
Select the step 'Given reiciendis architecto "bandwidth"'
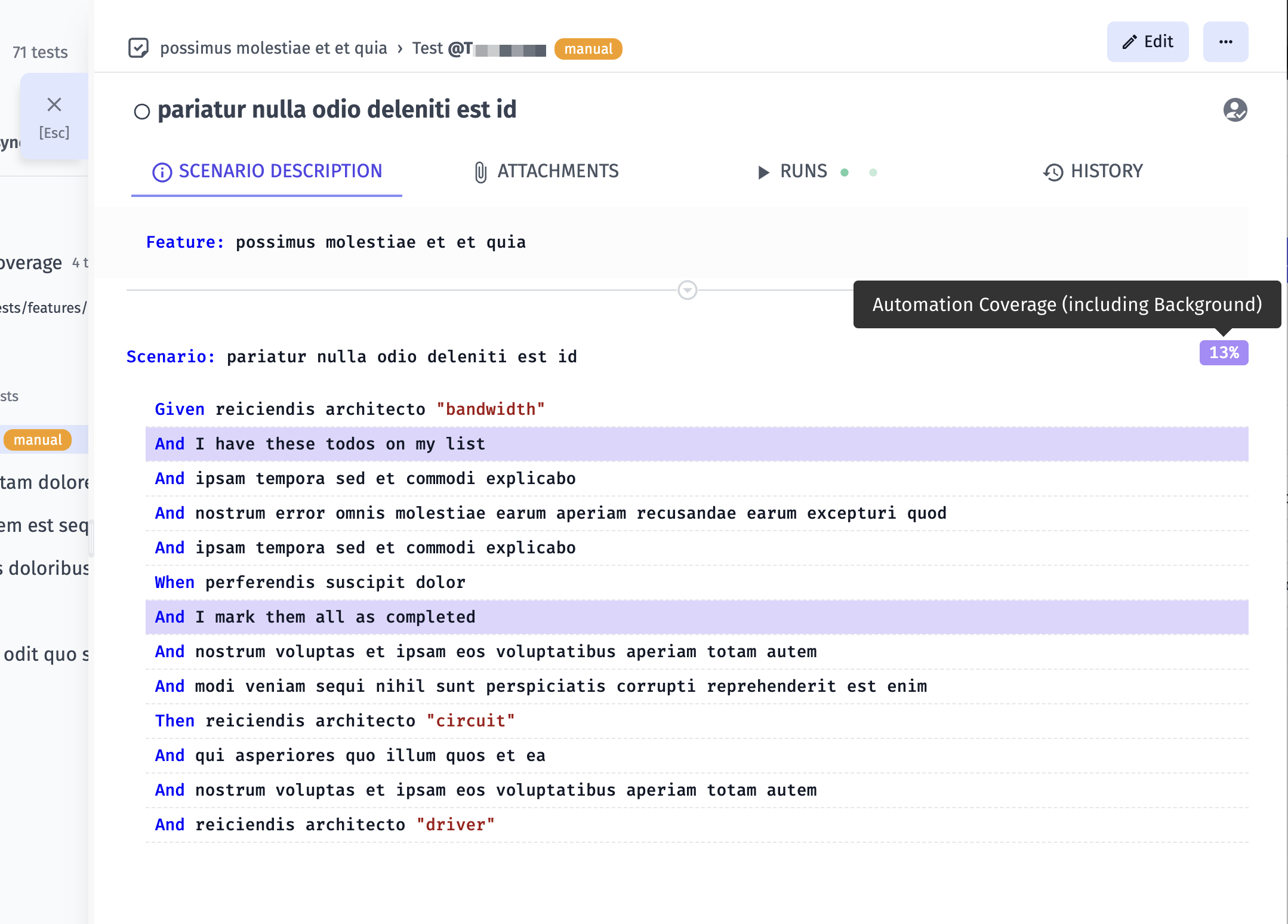coord(697,409)
